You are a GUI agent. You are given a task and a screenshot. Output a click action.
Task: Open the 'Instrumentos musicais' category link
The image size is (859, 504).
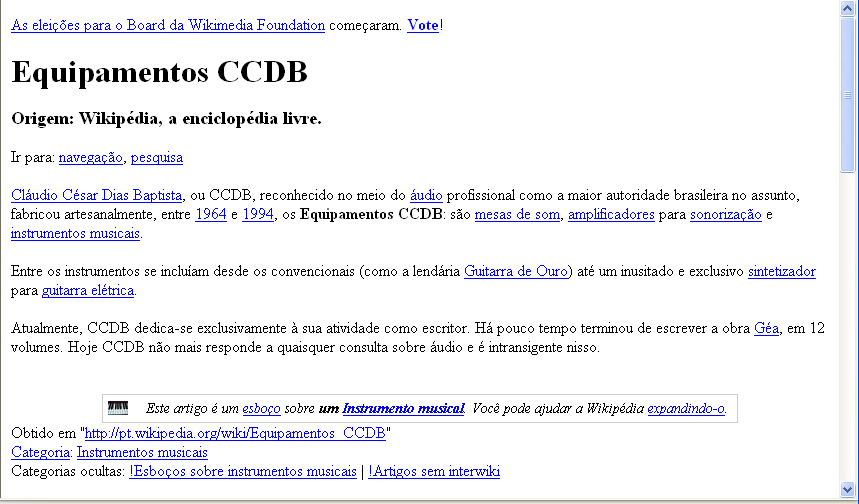156,452
